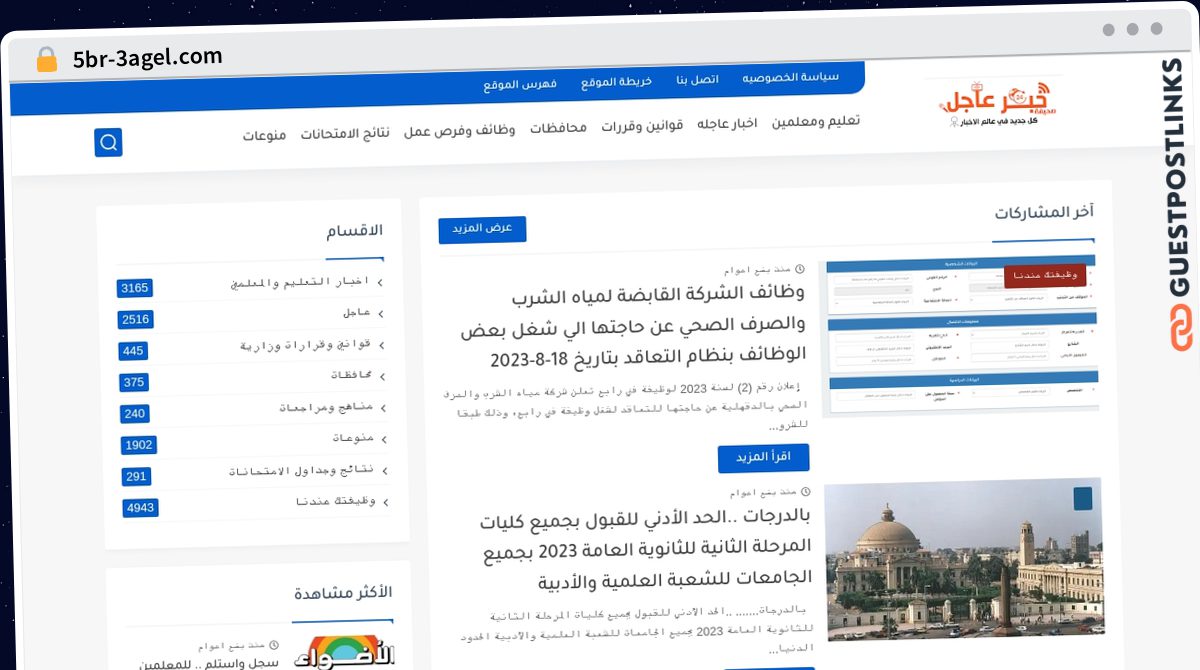This screenshot has width=1200, height=670.
Task: Expand chevron beside اخبار التعليم والمعلمين
Action: click(381, 283)
